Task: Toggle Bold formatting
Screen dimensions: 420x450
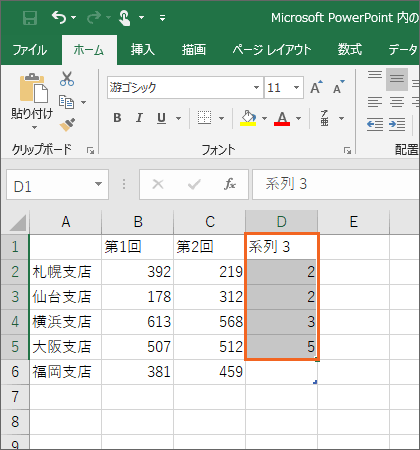Action: coord(117,118)
